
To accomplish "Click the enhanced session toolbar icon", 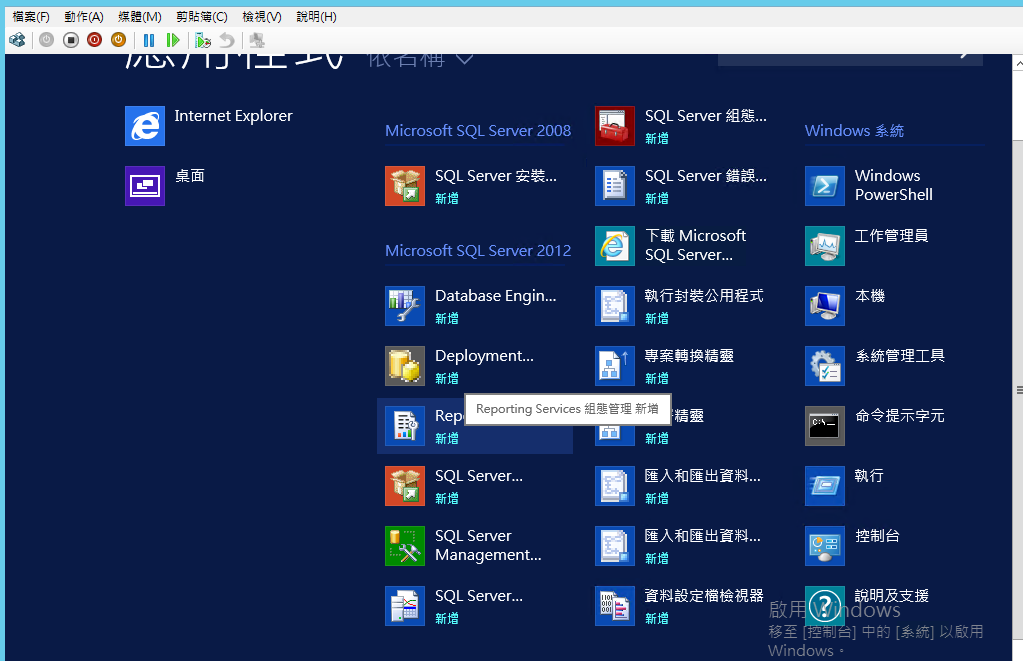I will [x=257, y=40].
